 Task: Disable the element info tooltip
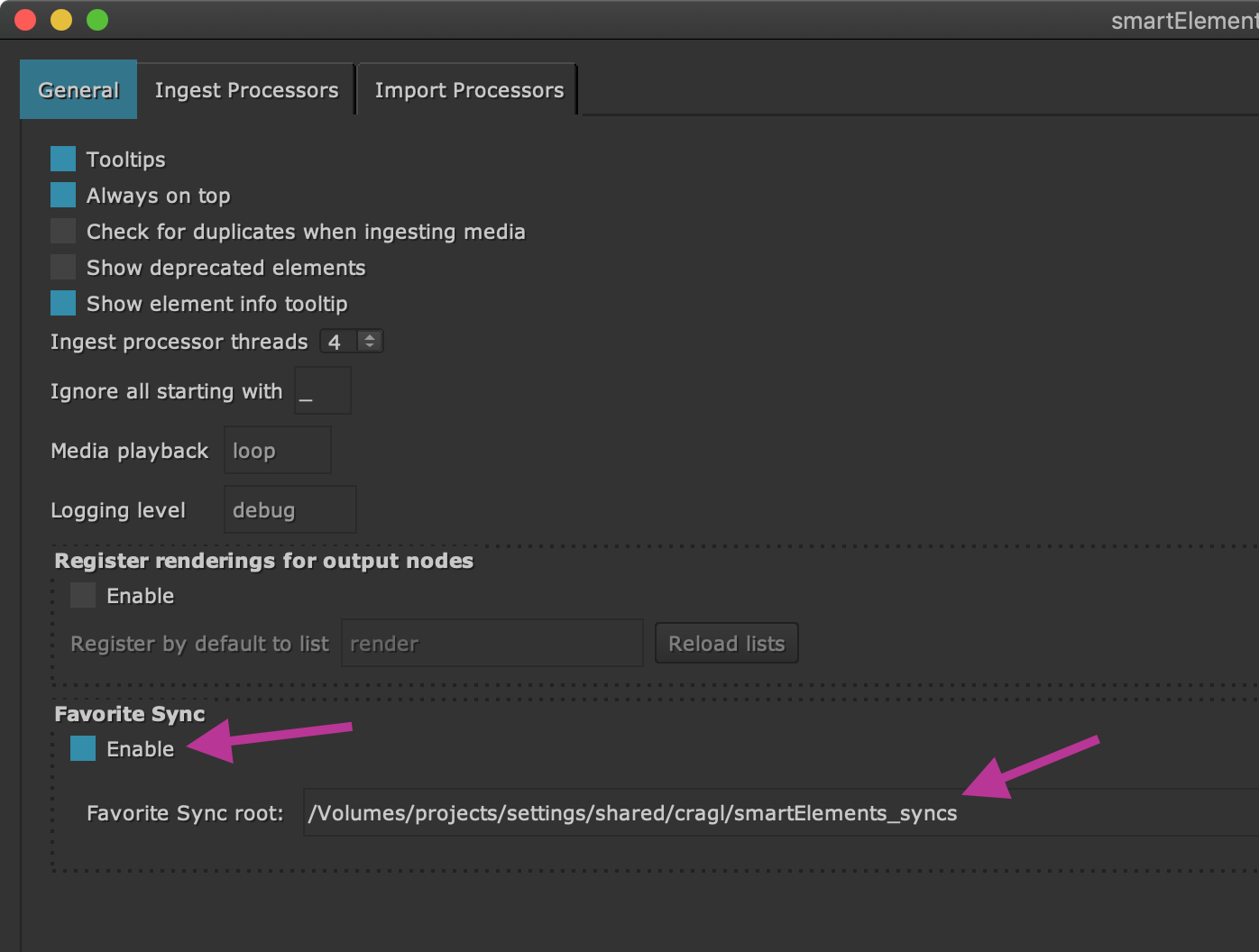pyautogui.click(x=62, y=302)
